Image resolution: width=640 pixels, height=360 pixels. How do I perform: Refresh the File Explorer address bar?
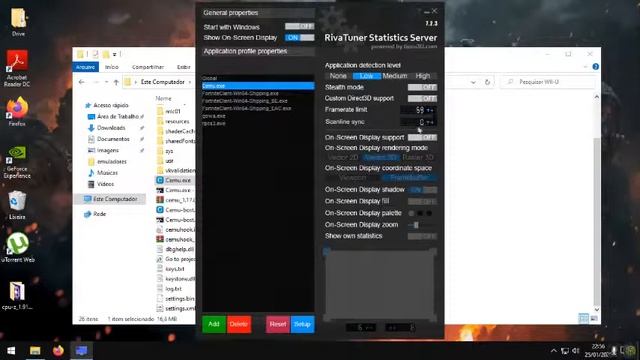pos(487,82)
